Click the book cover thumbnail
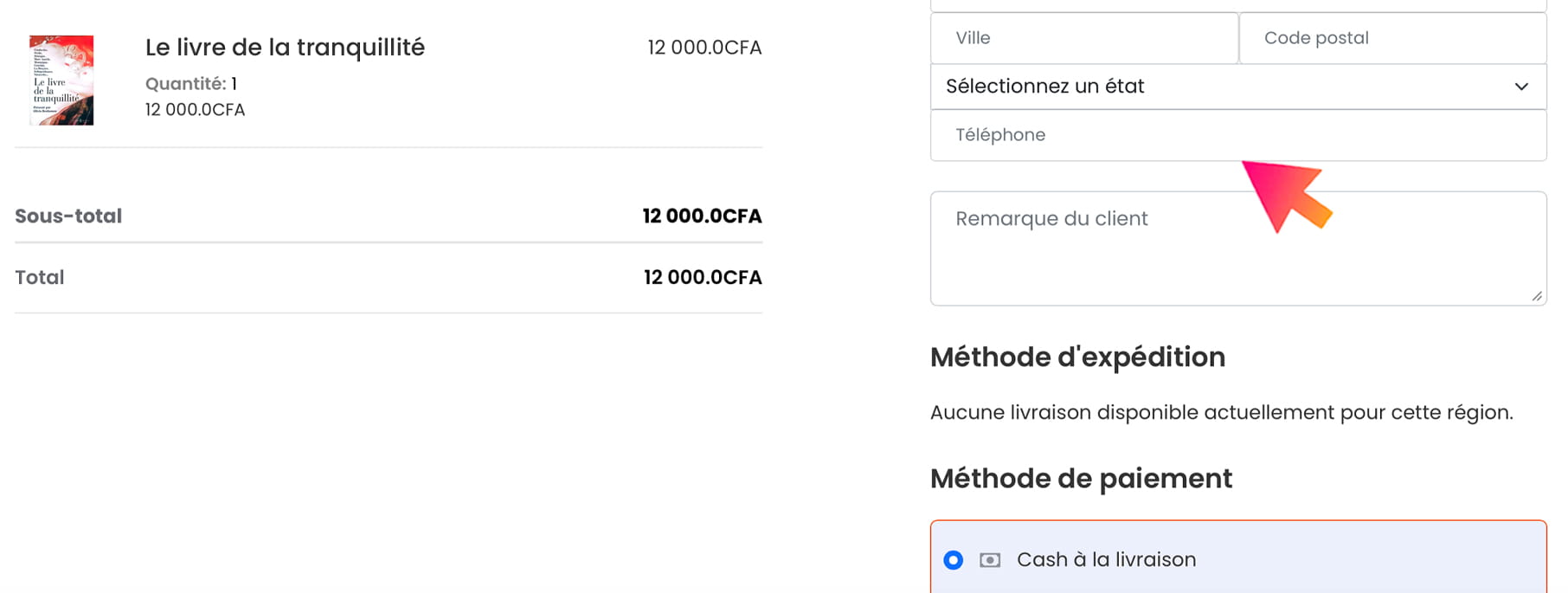The height and width of the screenshot is (593, 1568). pos(61,81)
